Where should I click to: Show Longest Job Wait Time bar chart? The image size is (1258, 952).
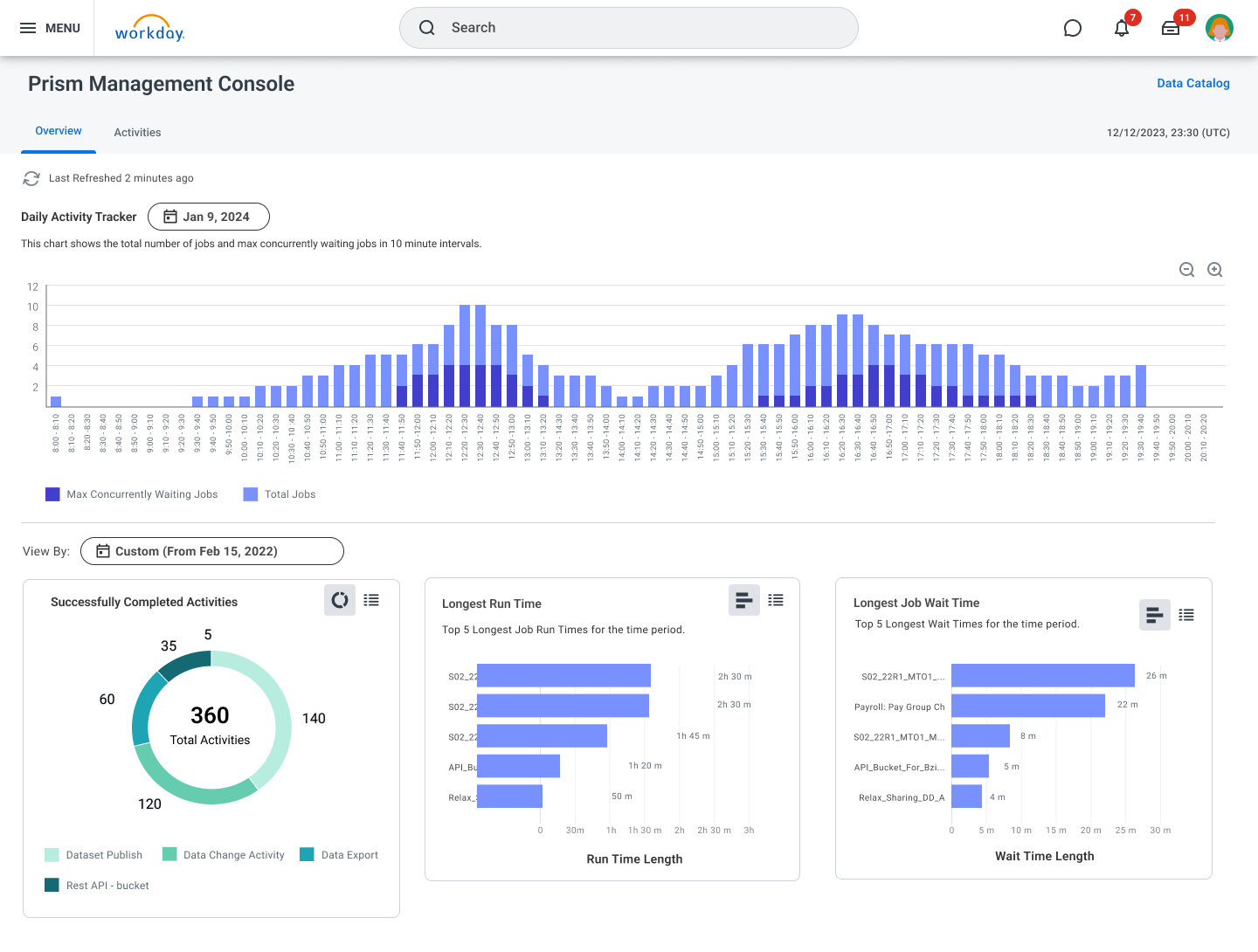[1155, 615]
